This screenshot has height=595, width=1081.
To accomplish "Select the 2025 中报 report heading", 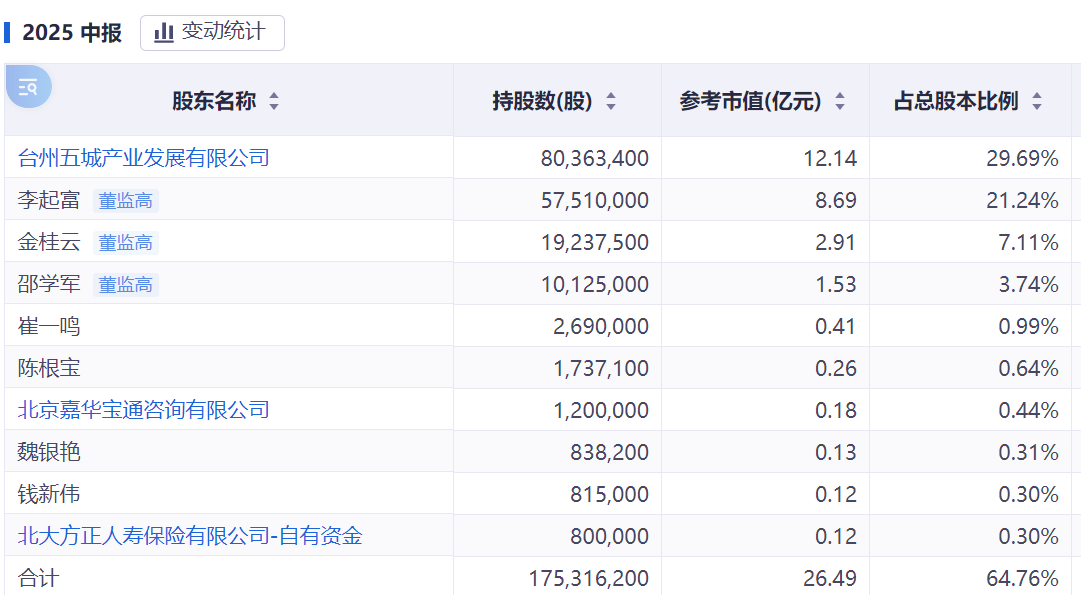I will 72,33.
